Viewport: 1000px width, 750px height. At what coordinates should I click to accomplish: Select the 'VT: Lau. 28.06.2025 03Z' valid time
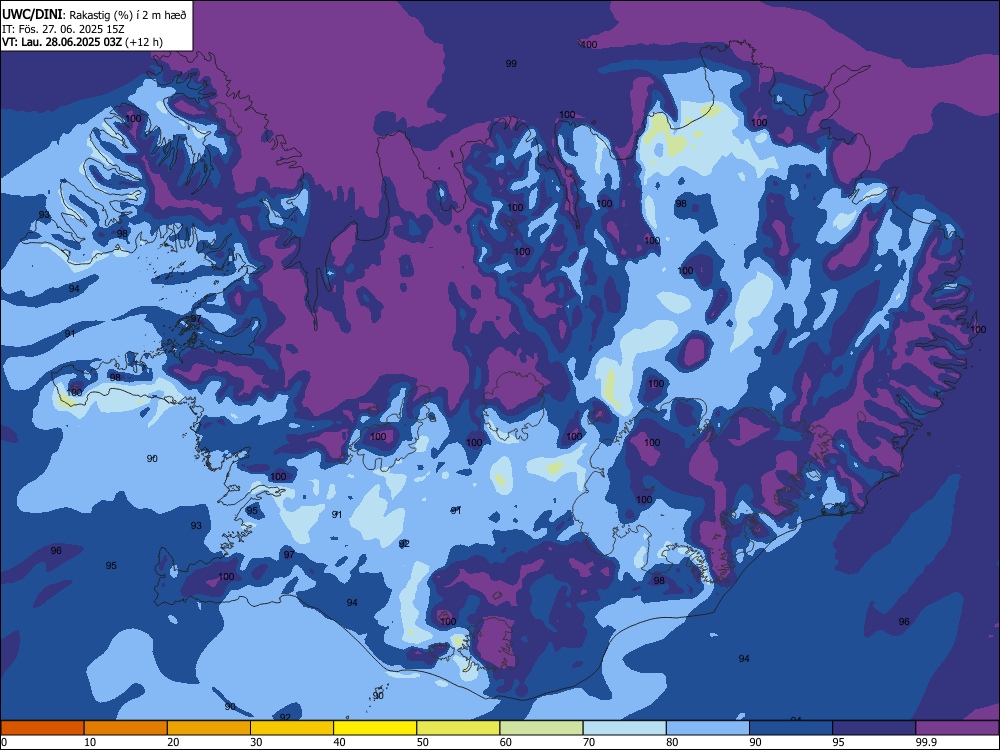tap(61, 42)
